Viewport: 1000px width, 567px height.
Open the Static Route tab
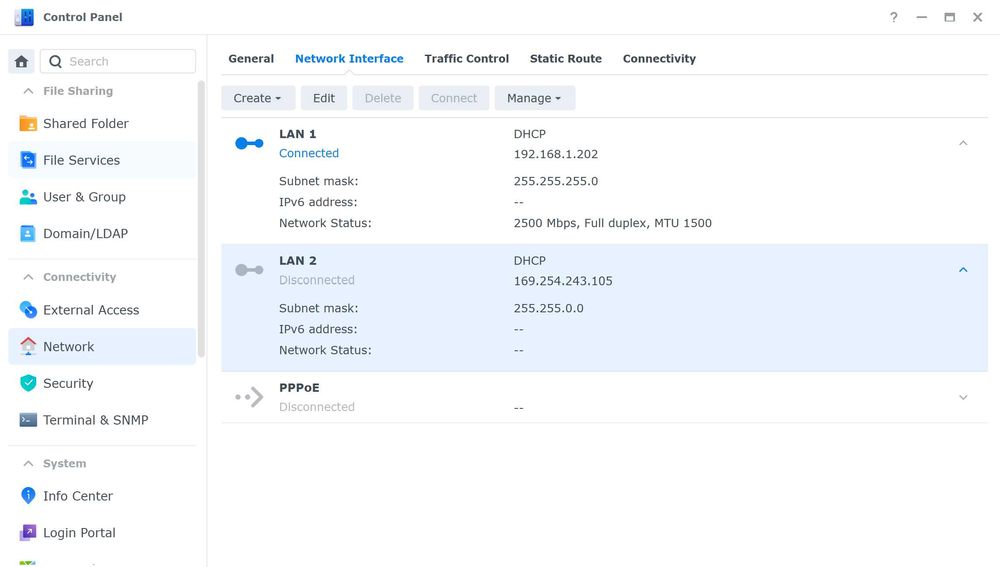pos(566,59)
